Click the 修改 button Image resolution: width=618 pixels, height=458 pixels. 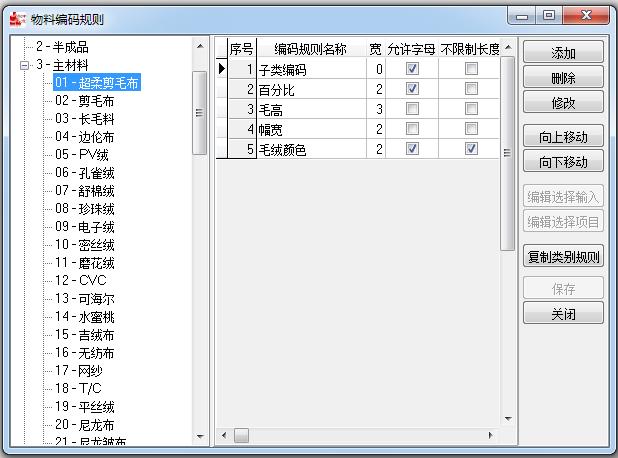coord(563,102)
